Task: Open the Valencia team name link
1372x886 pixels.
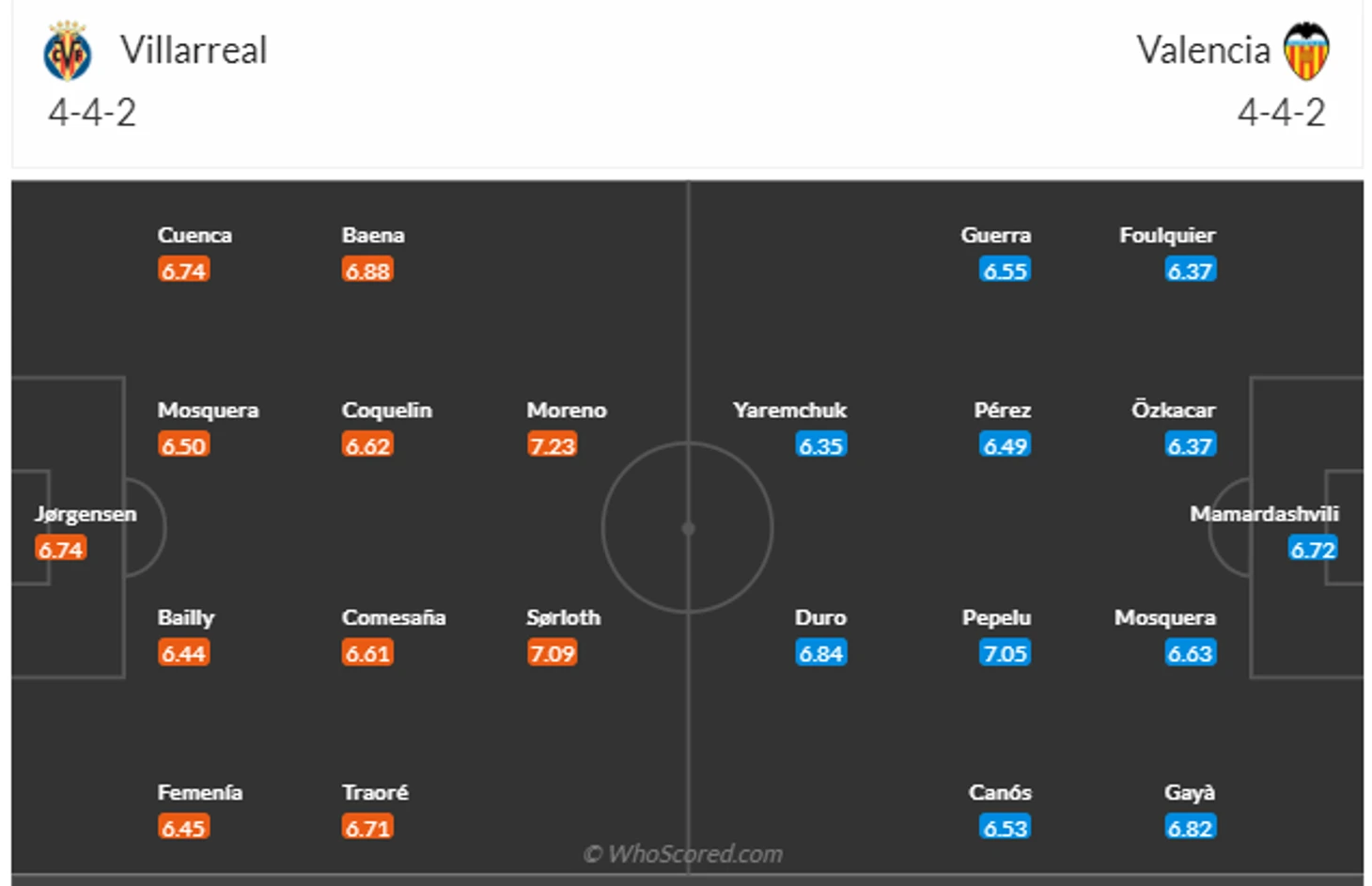Action: point(1203,51)
